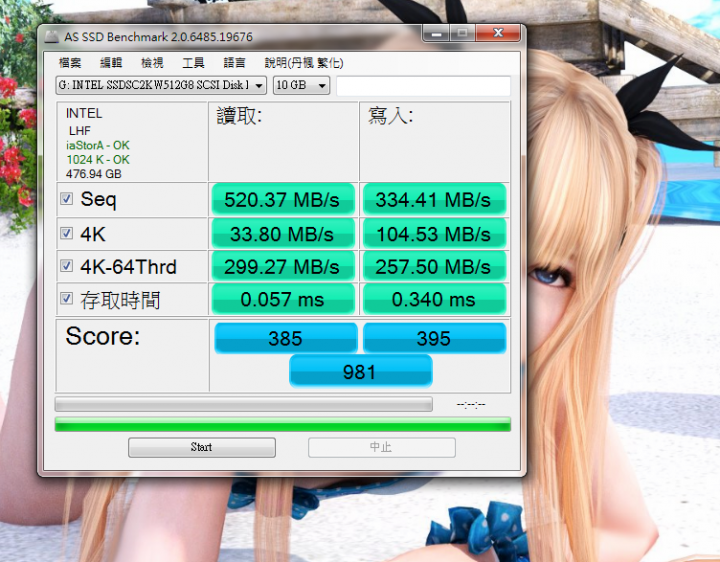The width and height of the screenshot is (720, 562).
Task: Click the read access time 0.057 ms
Action: pyautogui.click(x=283, y=299)
